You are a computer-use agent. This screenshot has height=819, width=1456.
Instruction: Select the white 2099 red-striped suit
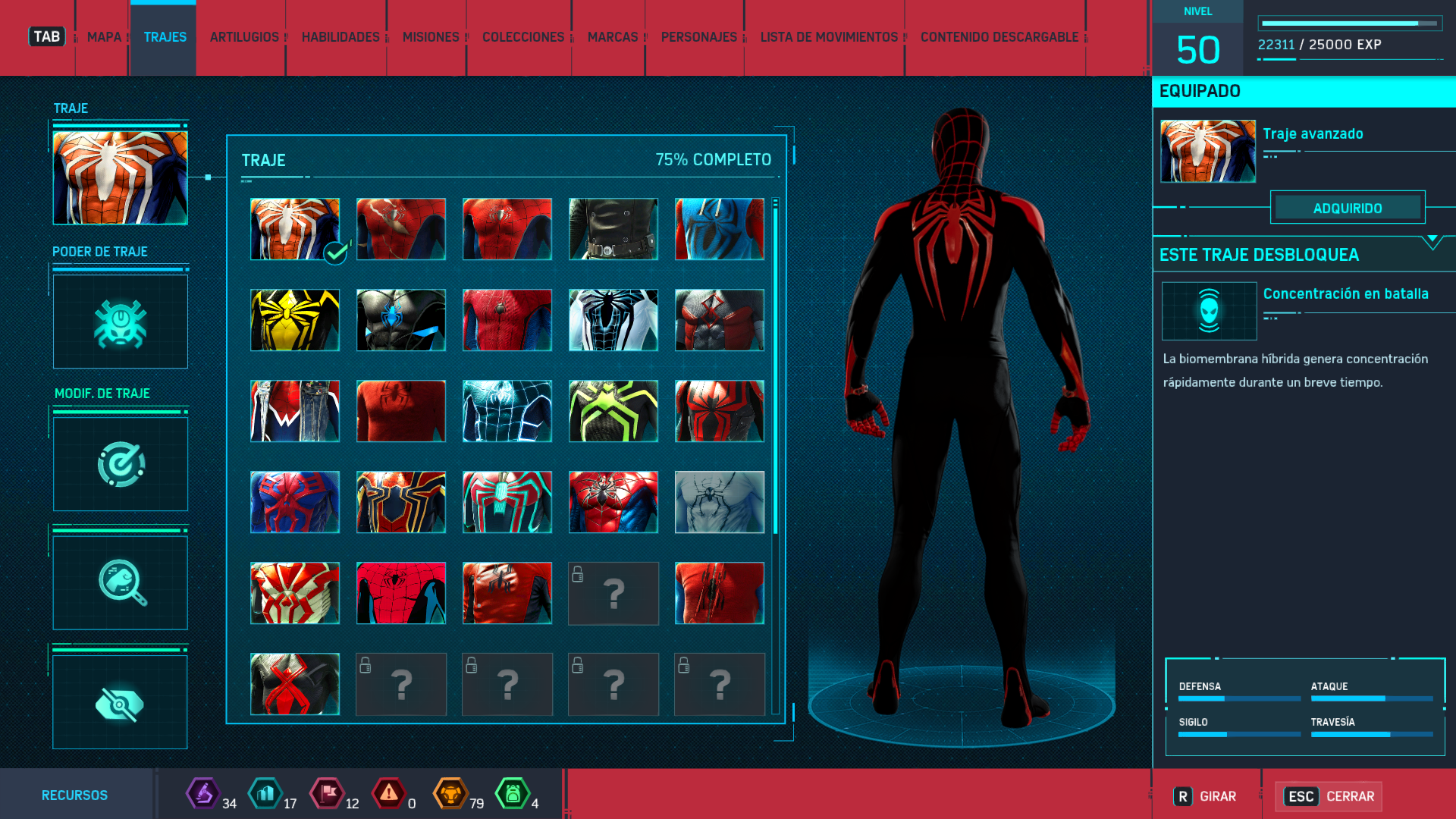pyautogui.click(x=295, y=593)
